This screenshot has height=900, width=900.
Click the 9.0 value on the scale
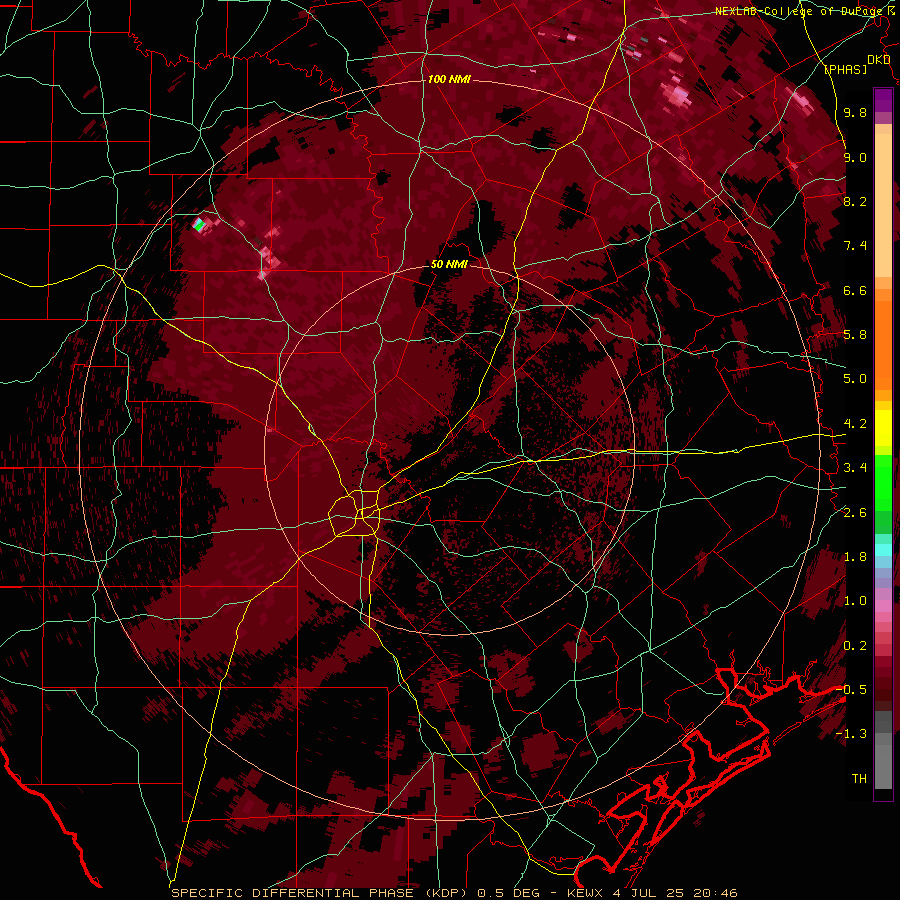tap(855, 157)
